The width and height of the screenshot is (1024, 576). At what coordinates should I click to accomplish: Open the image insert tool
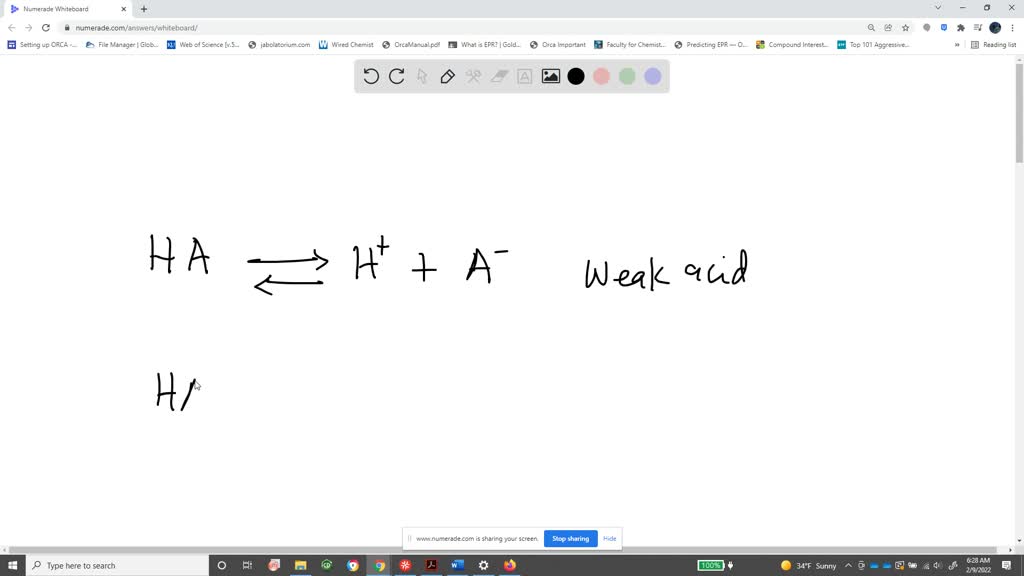pyautogui.click(x=551, y=76)
